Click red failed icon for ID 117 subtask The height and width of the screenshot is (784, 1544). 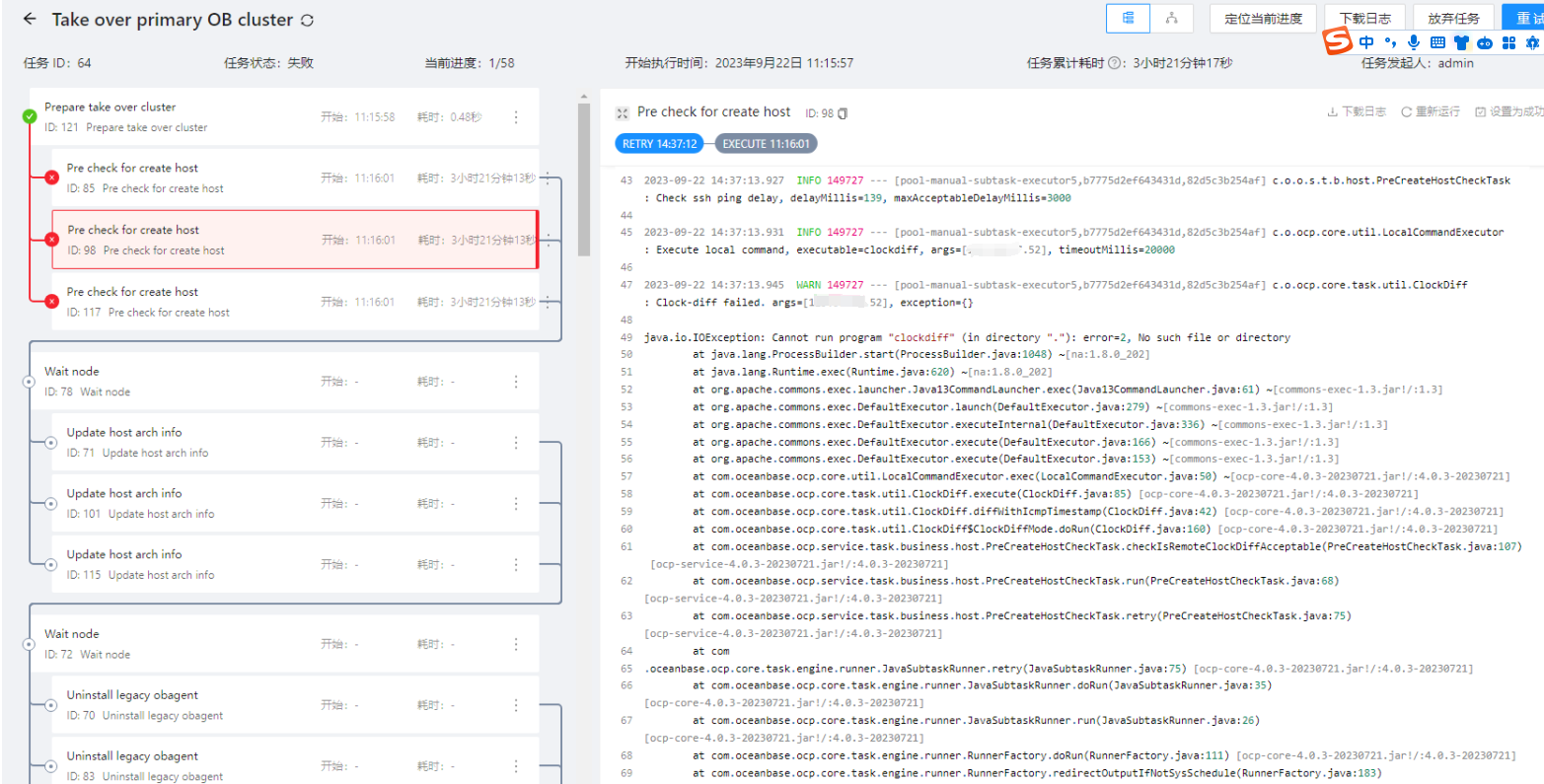tap(51, 302)
